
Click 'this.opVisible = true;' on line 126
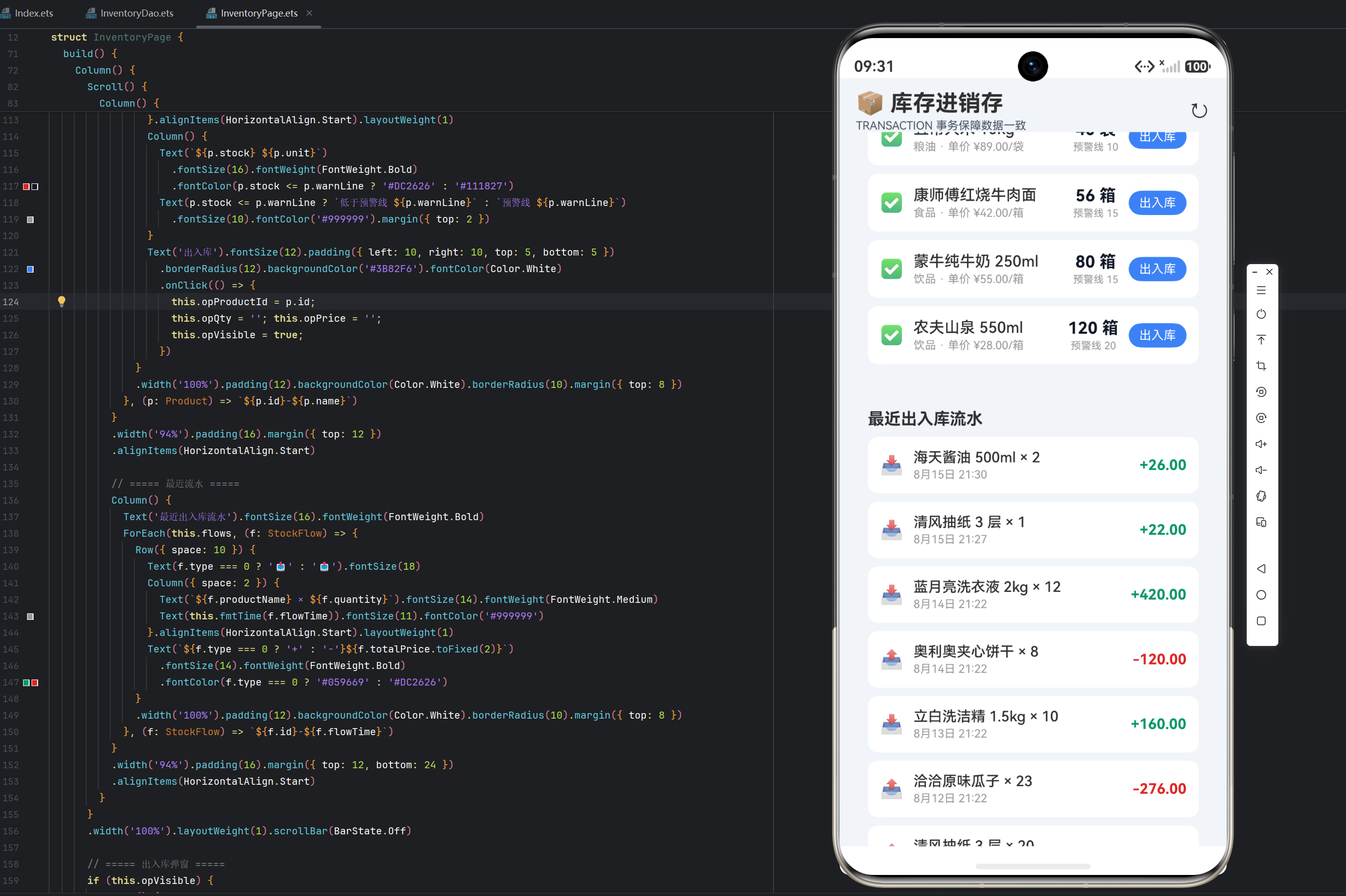click(237, 335)
